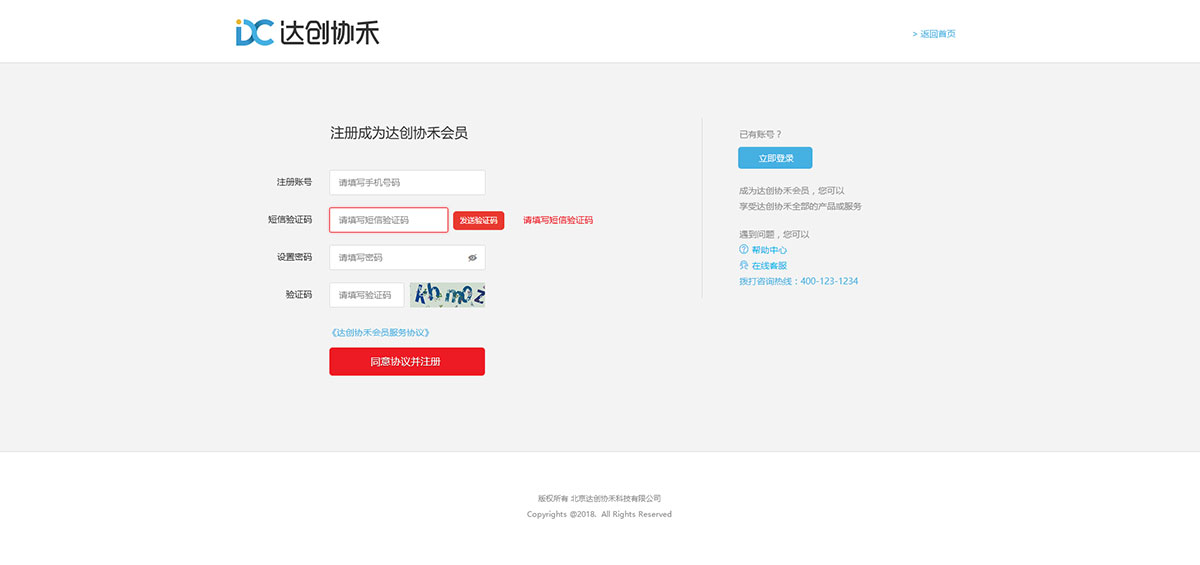This screenshot has width=1200, height=565.
Task: Focus the 短信验证码 input field
Action: click(x=389, y=220)
